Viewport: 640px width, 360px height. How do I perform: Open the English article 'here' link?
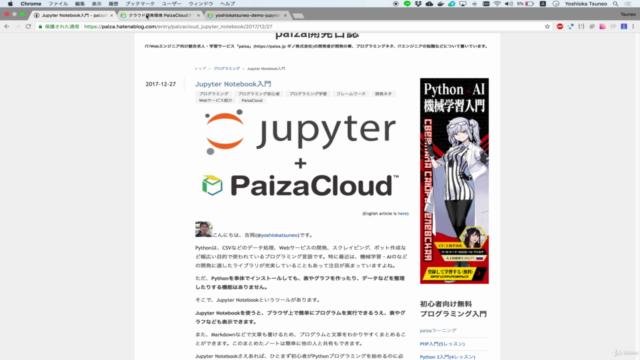pos(403,213)
